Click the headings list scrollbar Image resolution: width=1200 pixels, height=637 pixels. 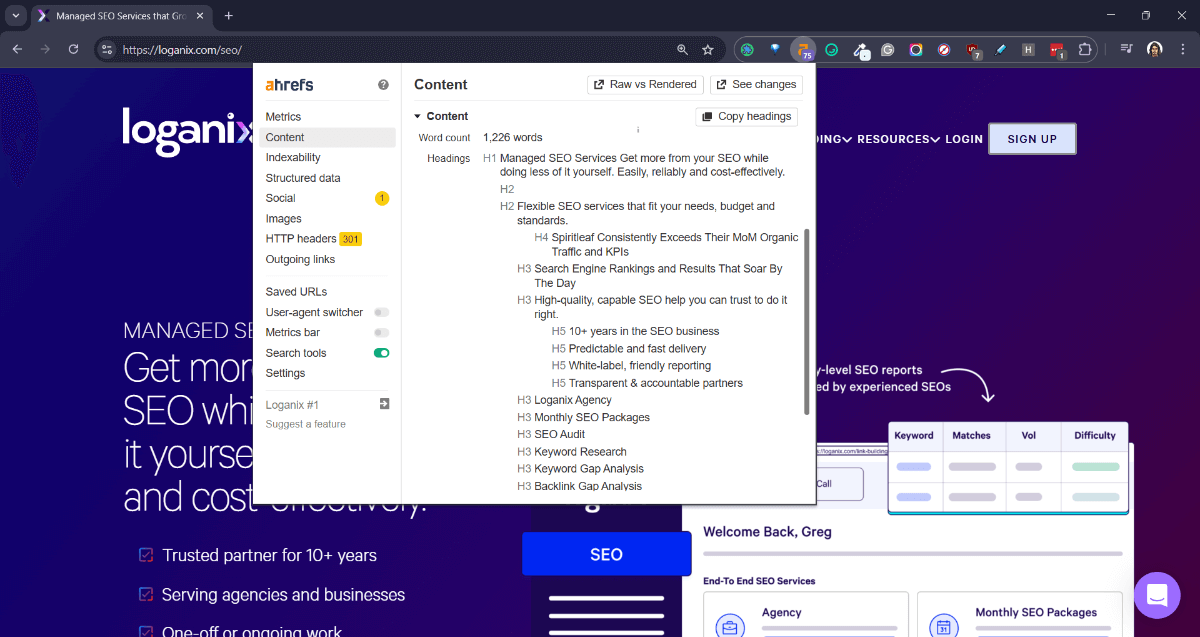point(807,321)
